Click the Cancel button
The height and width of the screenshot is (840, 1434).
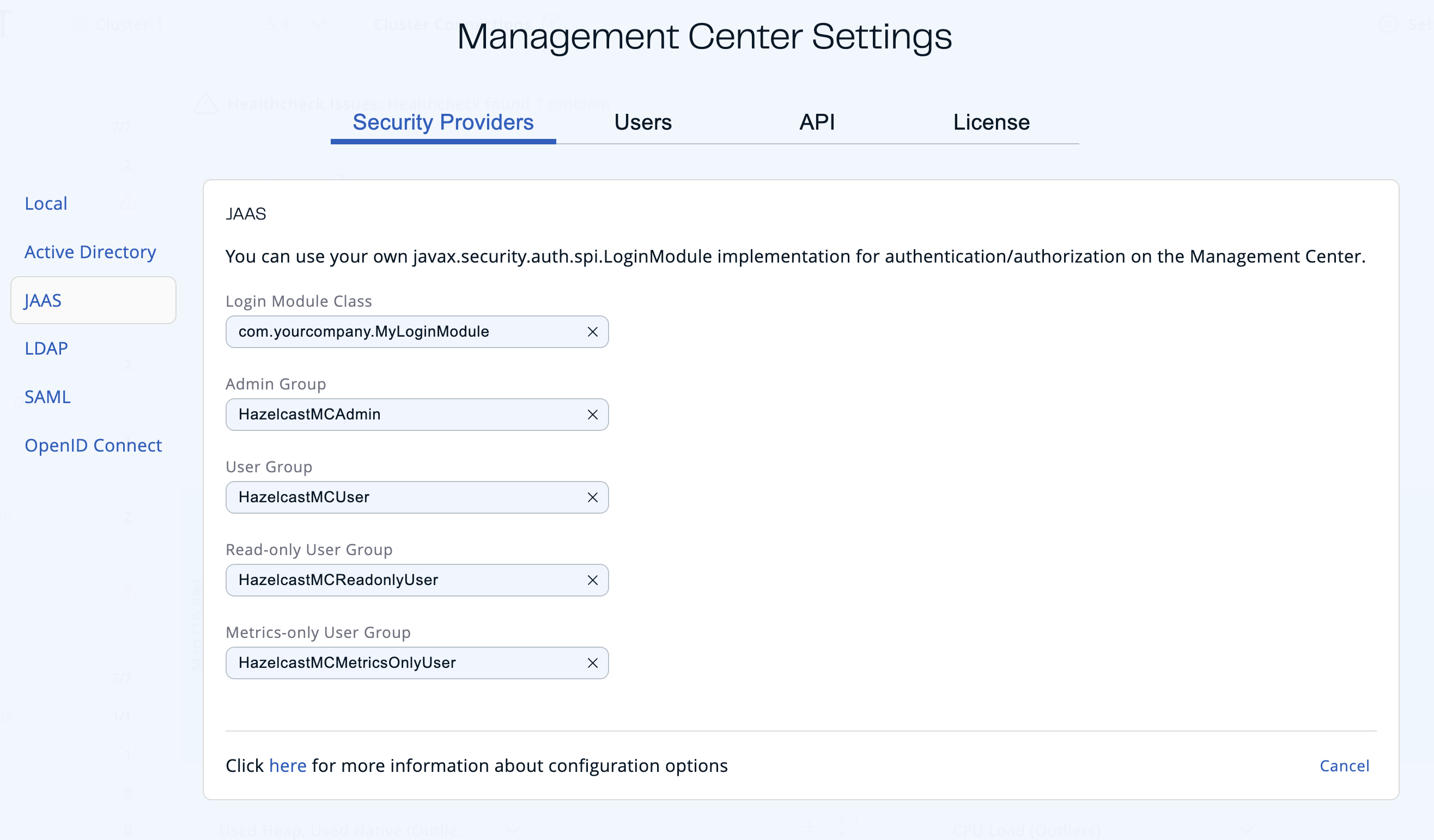(1344, 765)
